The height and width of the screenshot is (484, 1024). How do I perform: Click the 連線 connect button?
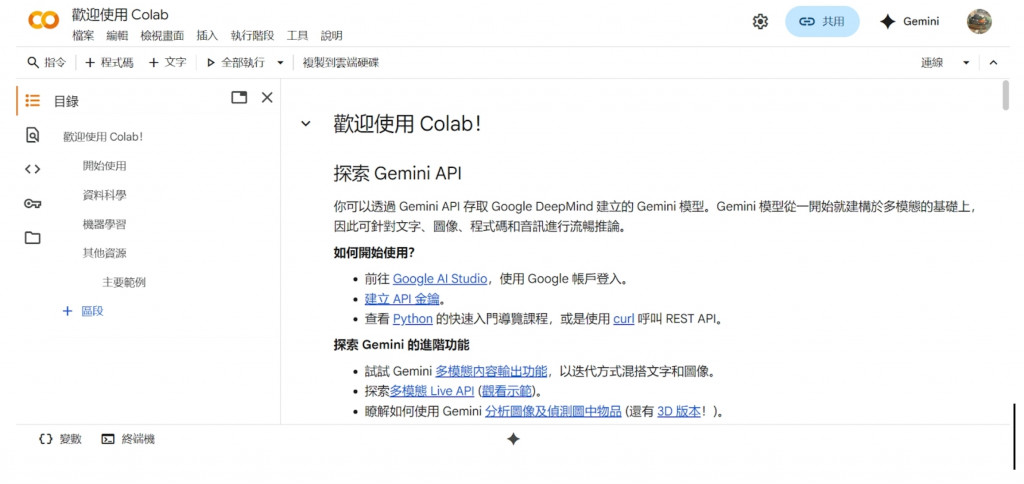click(932, 63)
